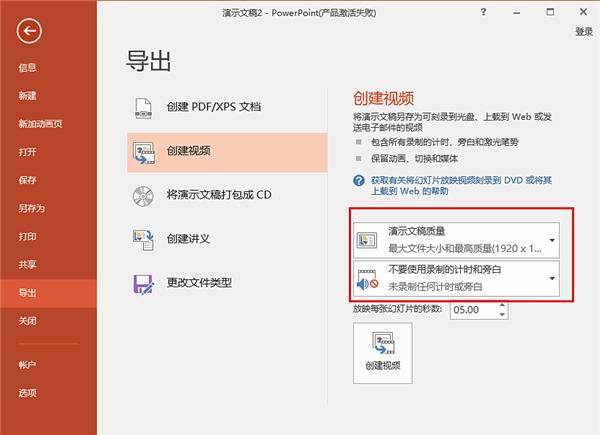The image size is (600, 435).
Task: Open DVD/Web burning help link
Action: 461,186
